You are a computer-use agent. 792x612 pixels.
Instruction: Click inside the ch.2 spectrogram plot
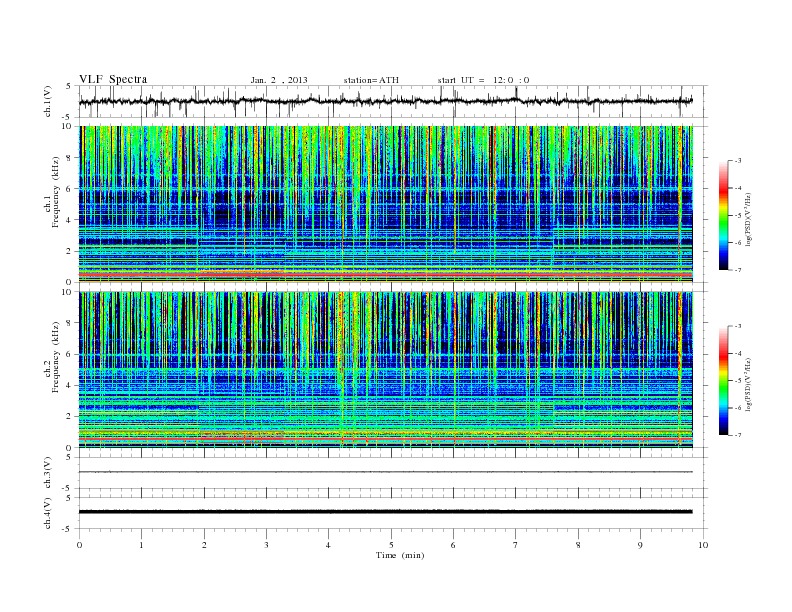click(386, 370)
